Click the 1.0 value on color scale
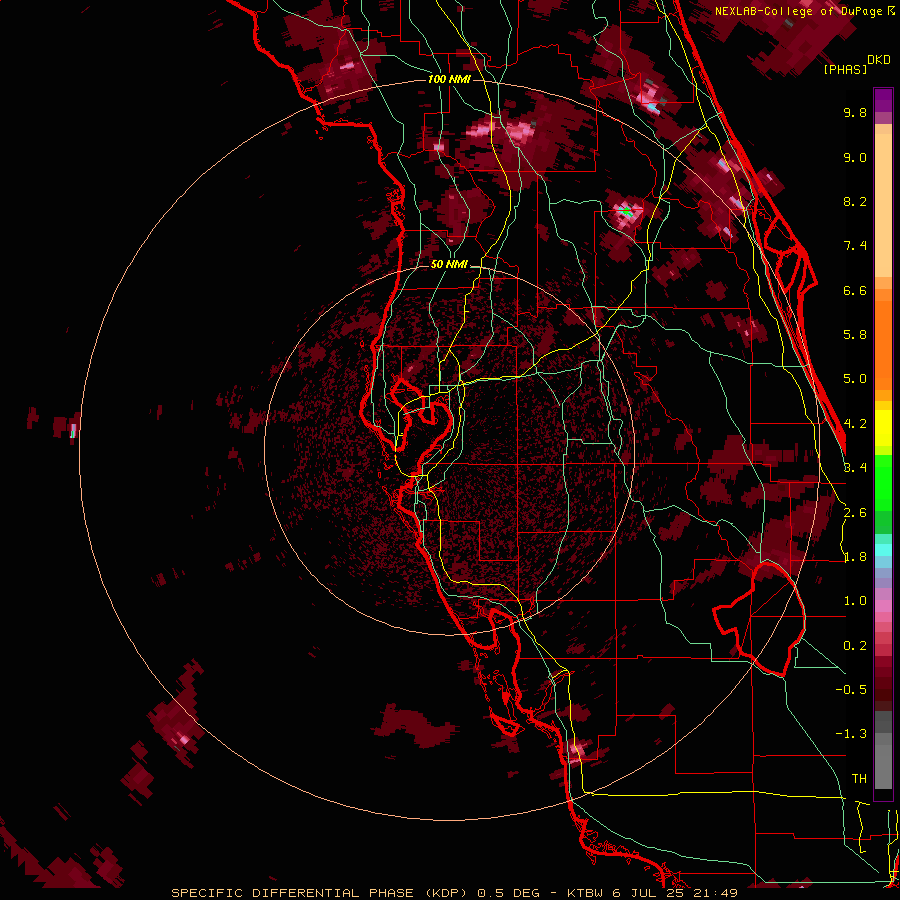900x900 pixels. pyautogui.click(x=855, y=602)
